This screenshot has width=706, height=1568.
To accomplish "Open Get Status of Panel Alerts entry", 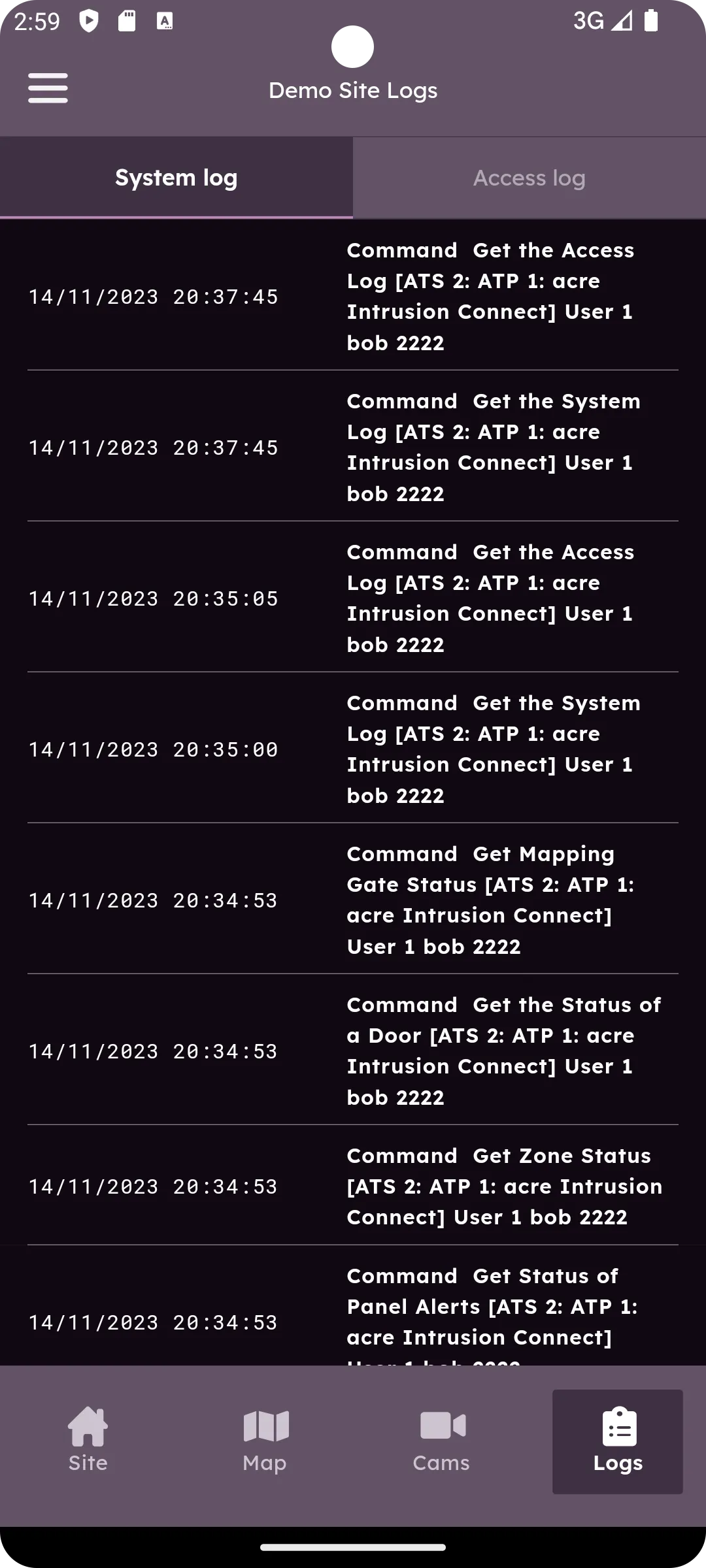I will [x=353, y=1306].
